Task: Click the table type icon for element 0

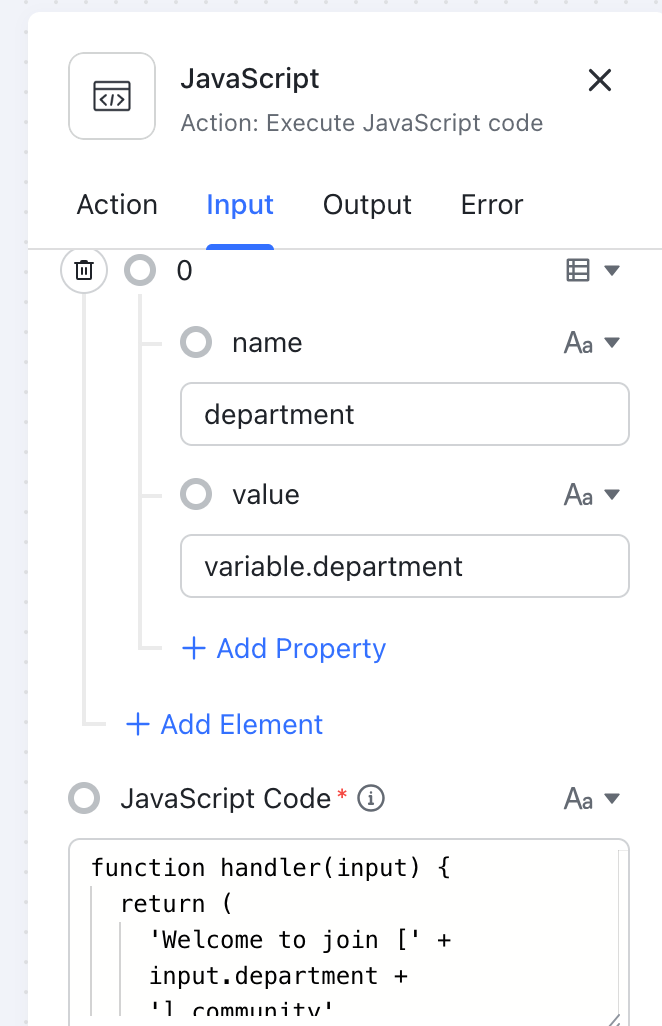Action: (x=578, y=270)
